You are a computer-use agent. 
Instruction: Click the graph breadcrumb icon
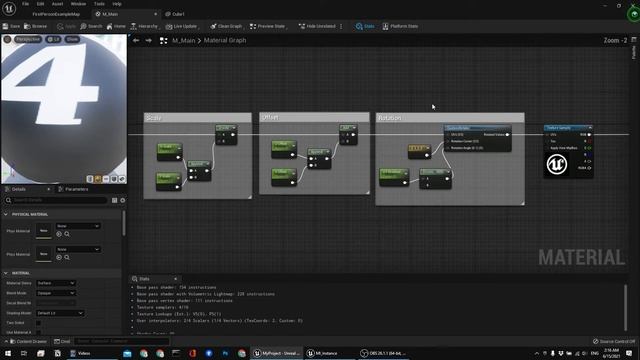[x=163, y=40]
